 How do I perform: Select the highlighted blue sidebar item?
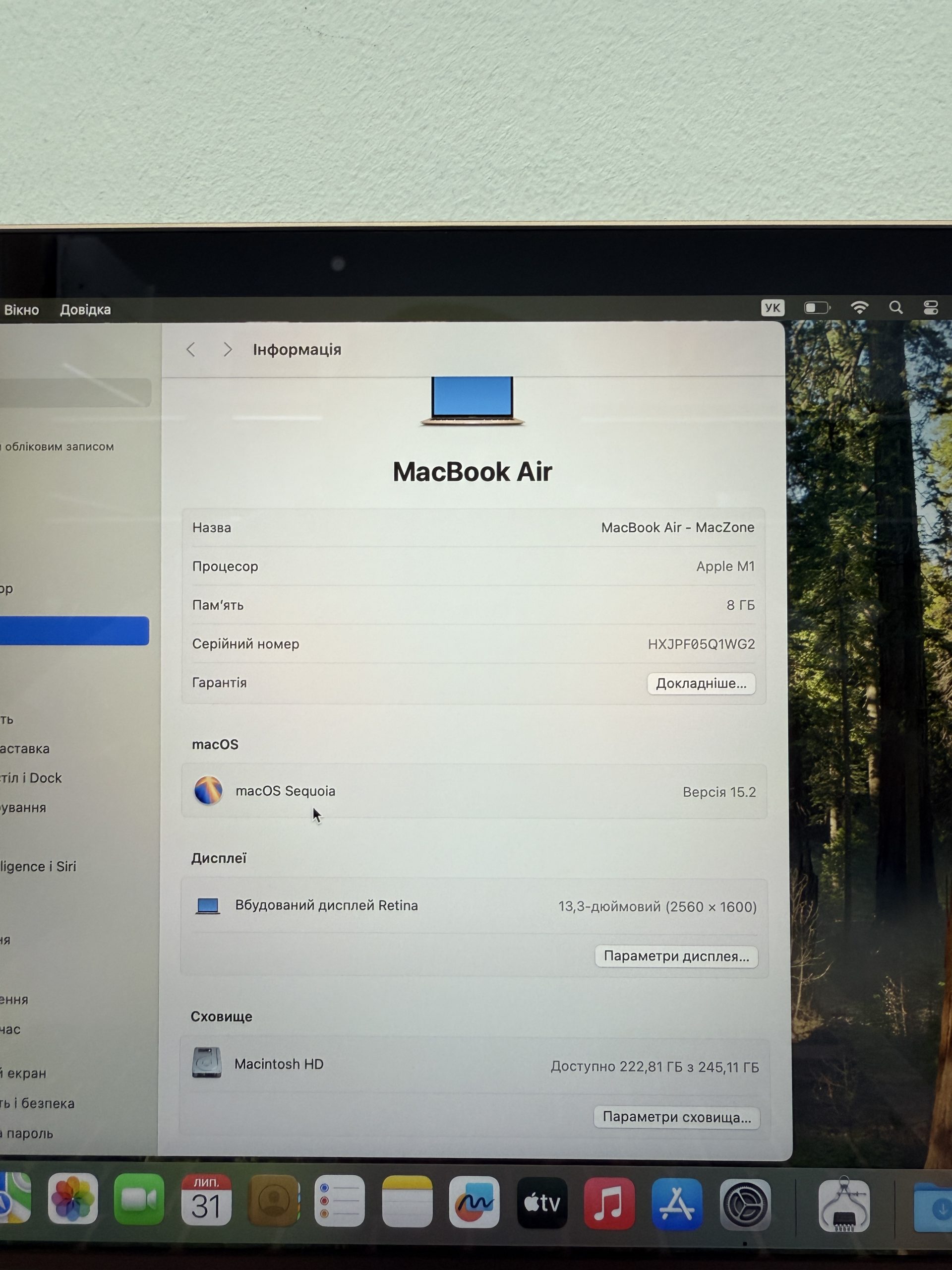(74, 631)
